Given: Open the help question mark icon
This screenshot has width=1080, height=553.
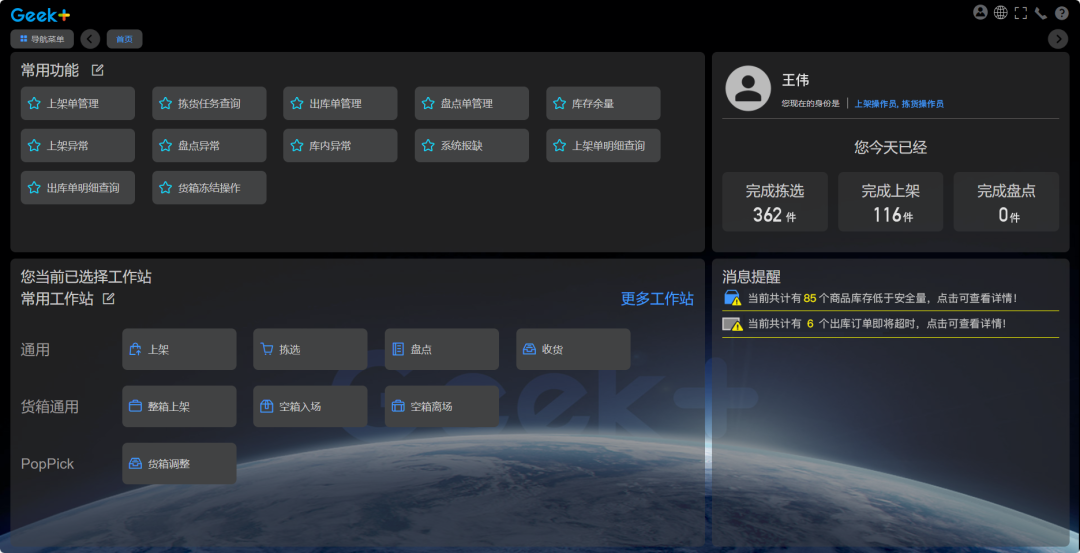Looking at the screenshot, I should (x=1062, y=13).
